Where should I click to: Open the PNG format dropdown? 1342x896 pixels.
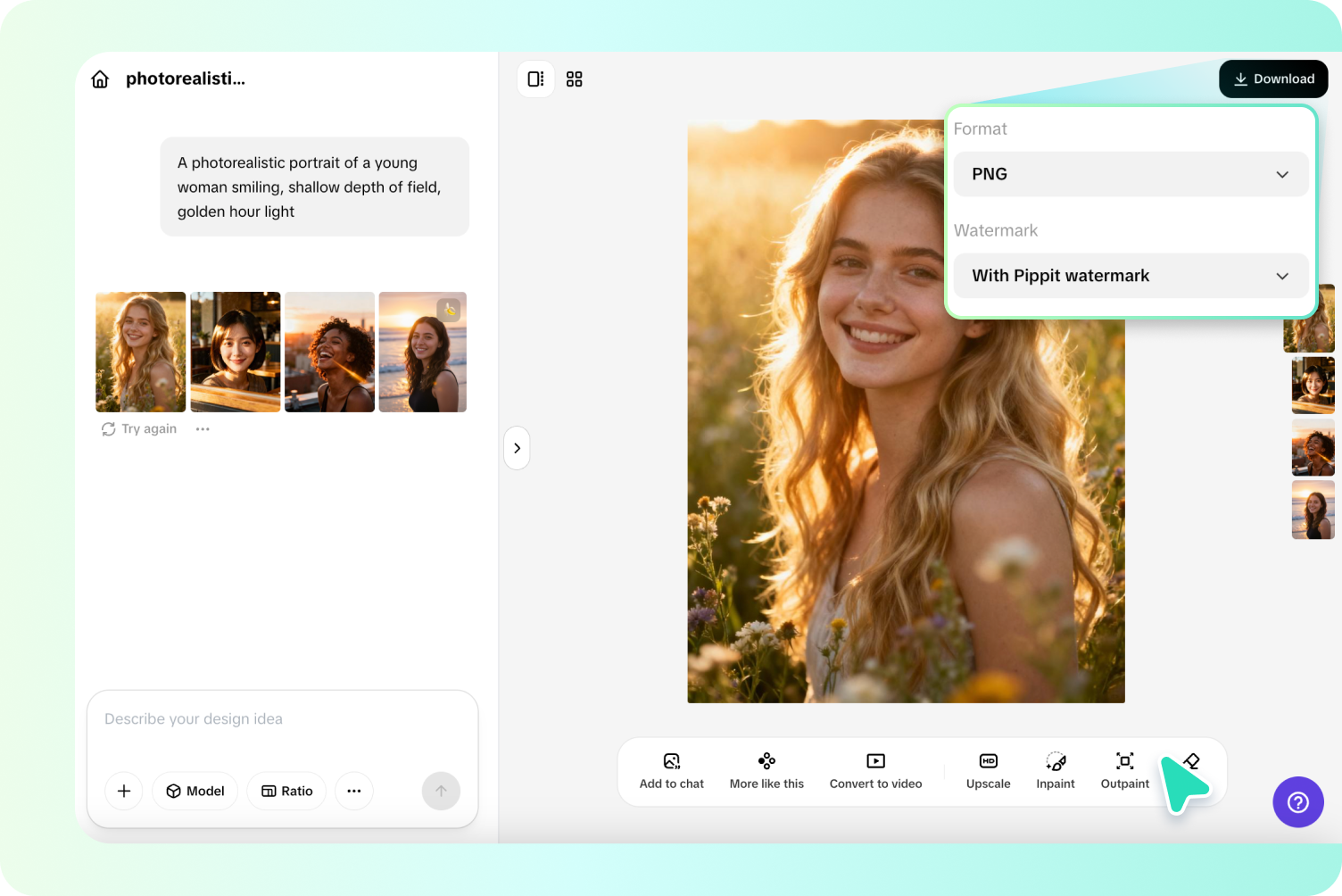[1131, 174]
